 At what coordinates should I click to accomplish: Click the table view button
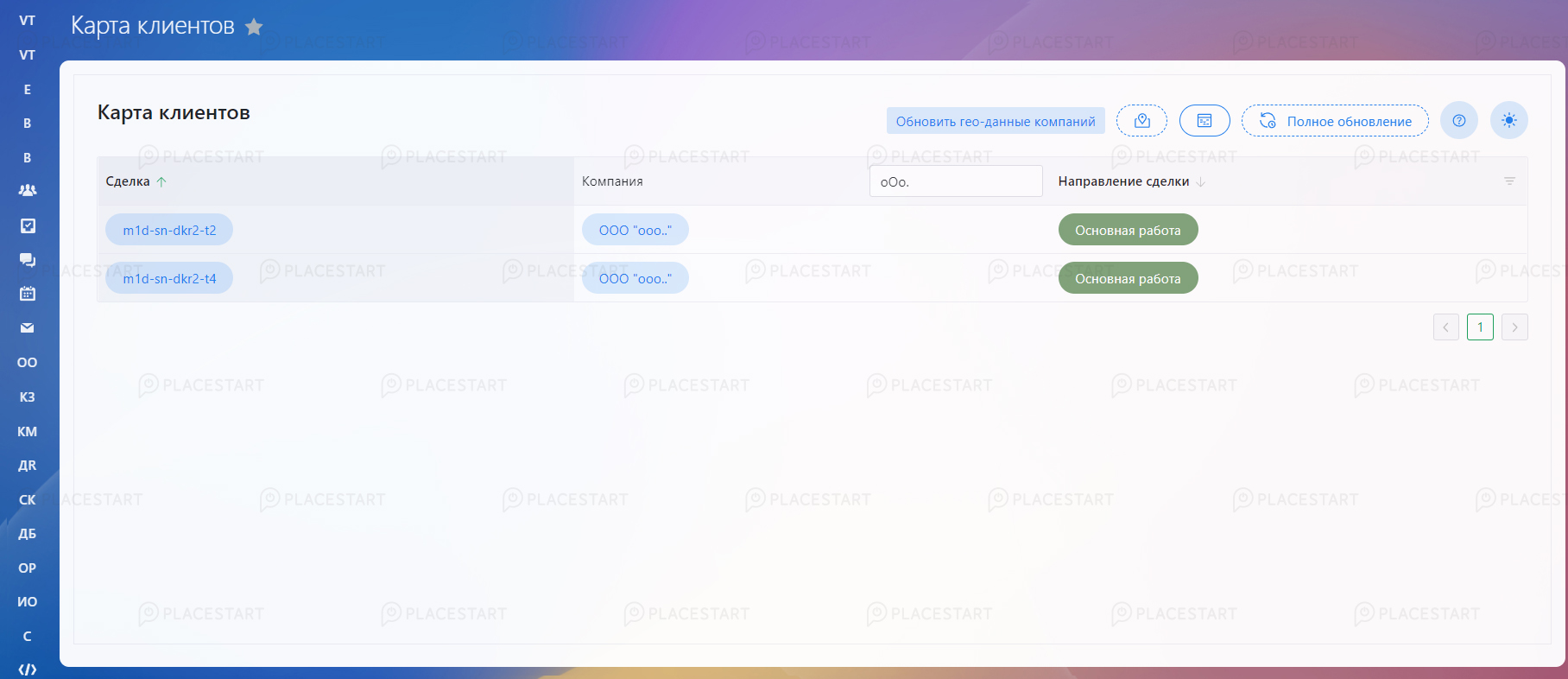click(1204, 121)
